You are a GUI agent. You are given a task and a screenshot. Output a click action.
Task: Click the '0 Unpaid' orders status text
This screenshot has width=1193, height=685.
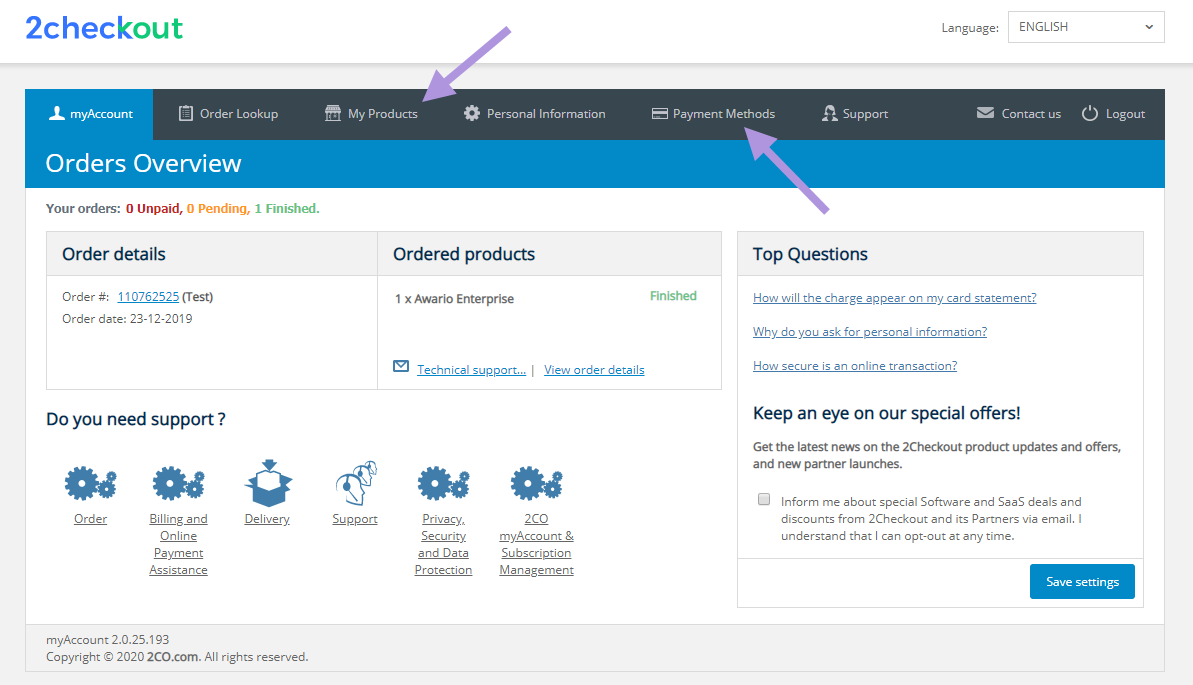click(154, 209)
